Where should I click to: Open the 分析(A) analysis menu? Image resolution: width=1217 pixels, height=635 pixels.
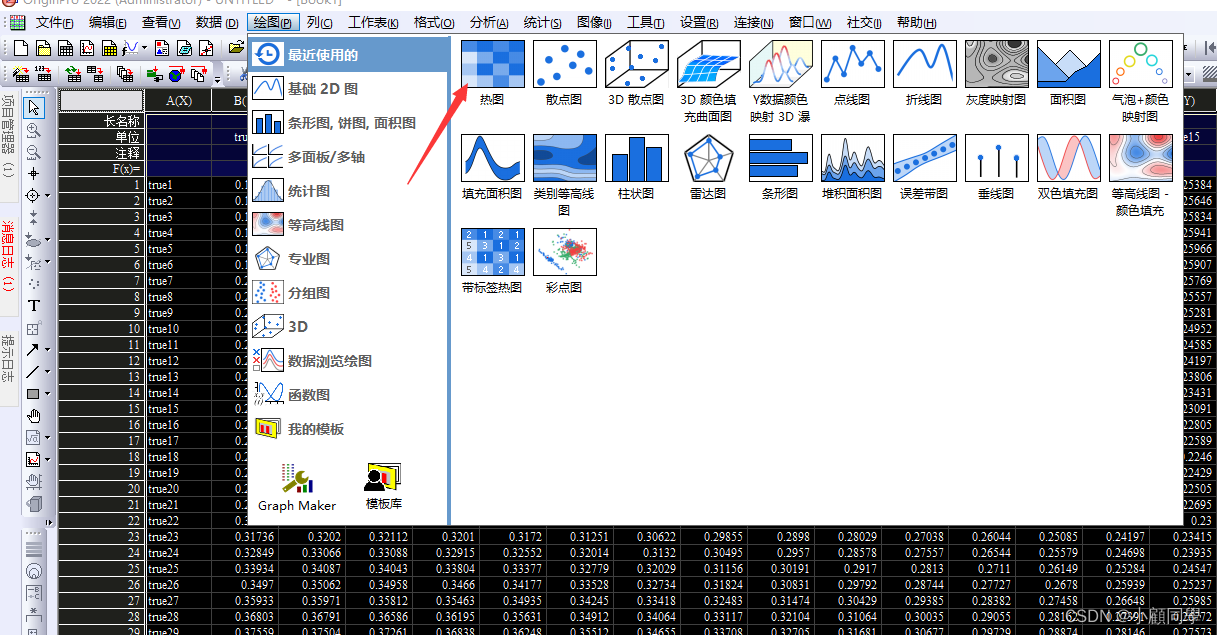(x=489, y=22)
